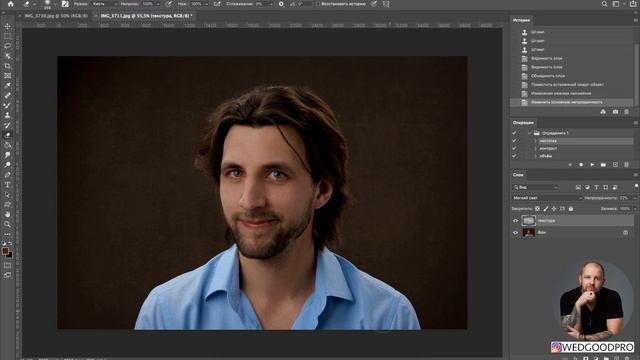
Task: Select the Hand tool
Action: click(7, 214)
